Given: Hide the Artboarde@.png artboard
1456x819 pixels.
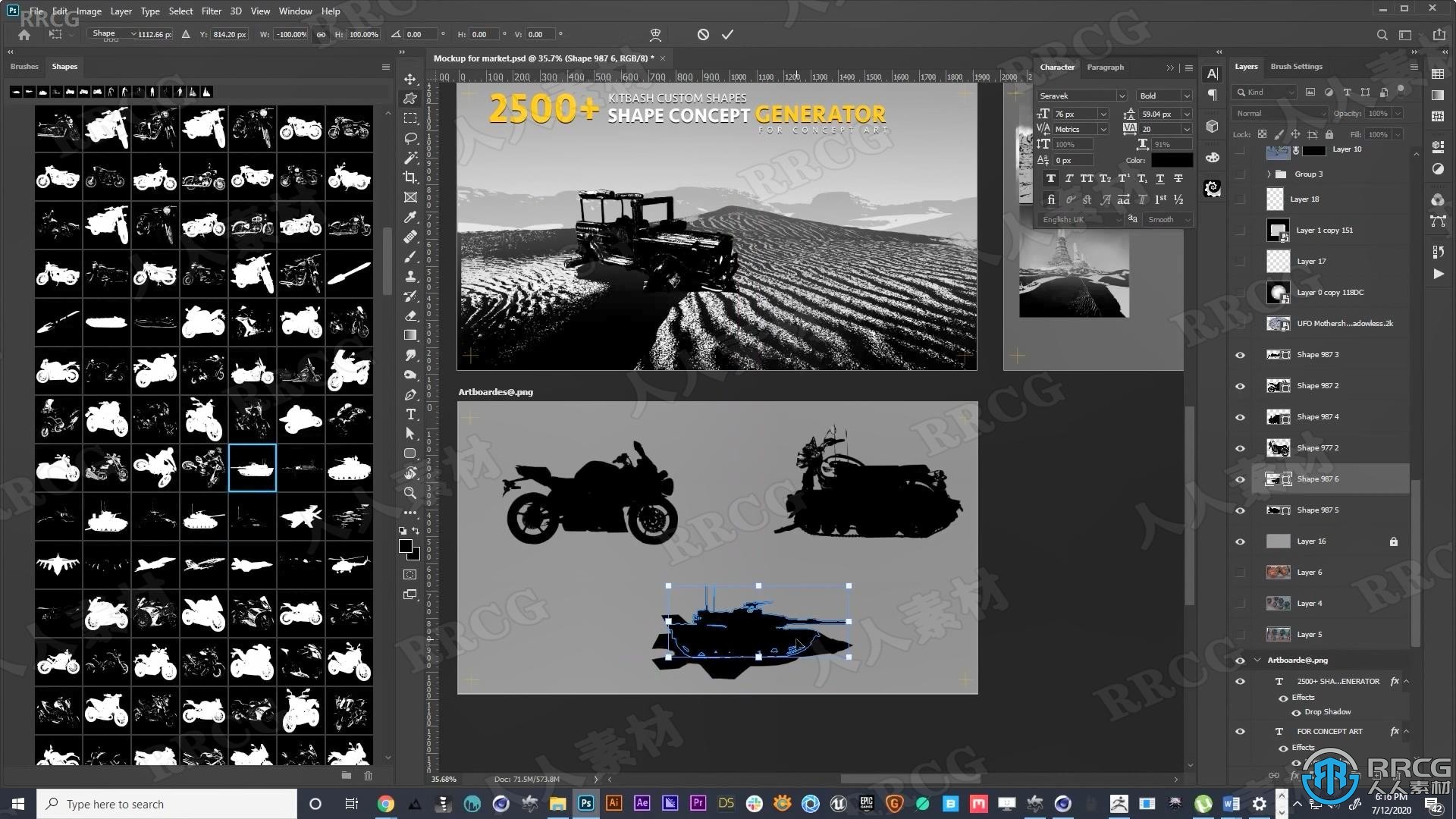Looking at the screenshot, I should pyautogui.click(x=1240, y=661).
